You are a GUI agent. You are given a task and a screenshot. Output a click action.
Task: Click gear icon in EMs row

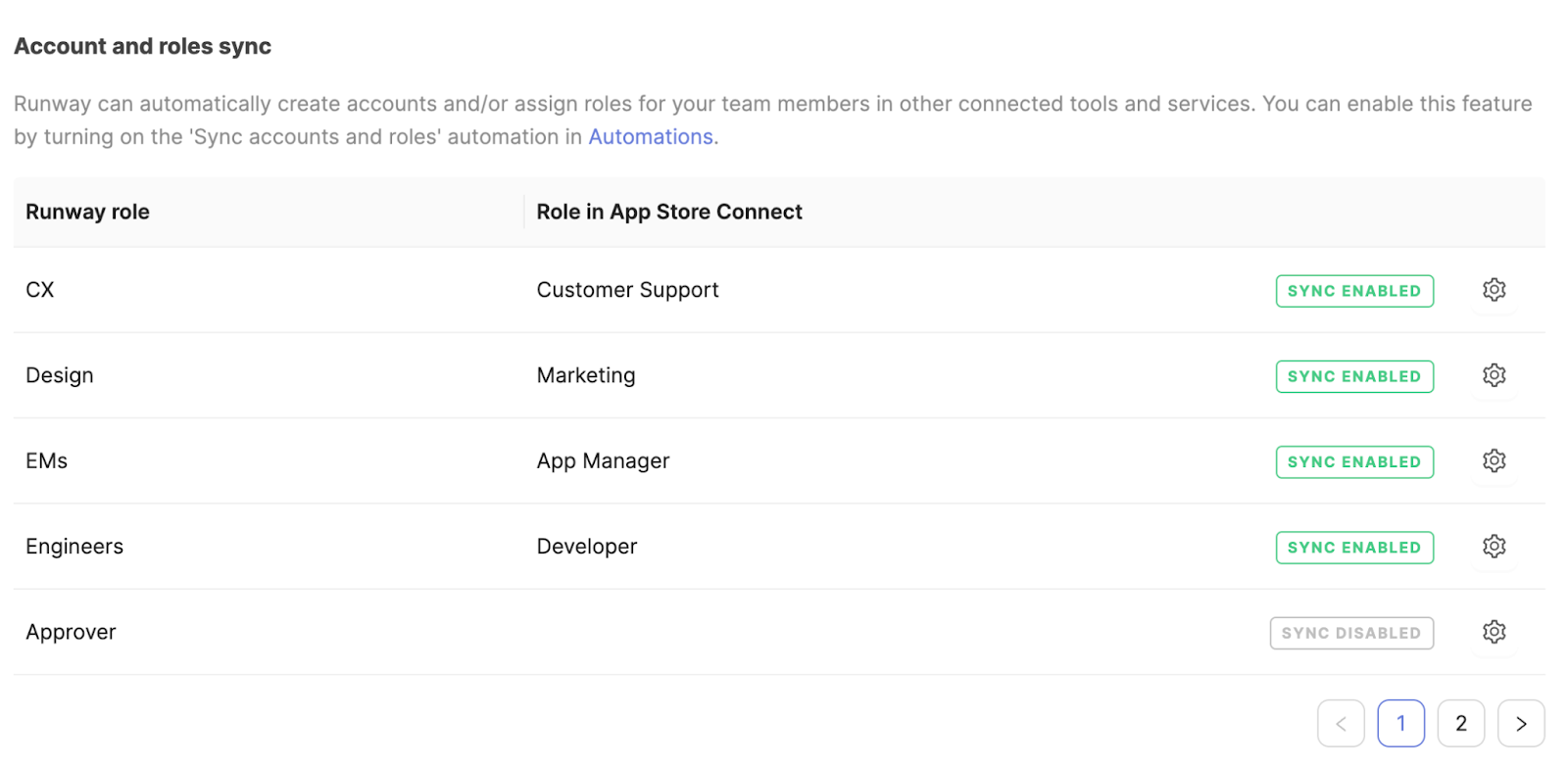click(1494, 460)
